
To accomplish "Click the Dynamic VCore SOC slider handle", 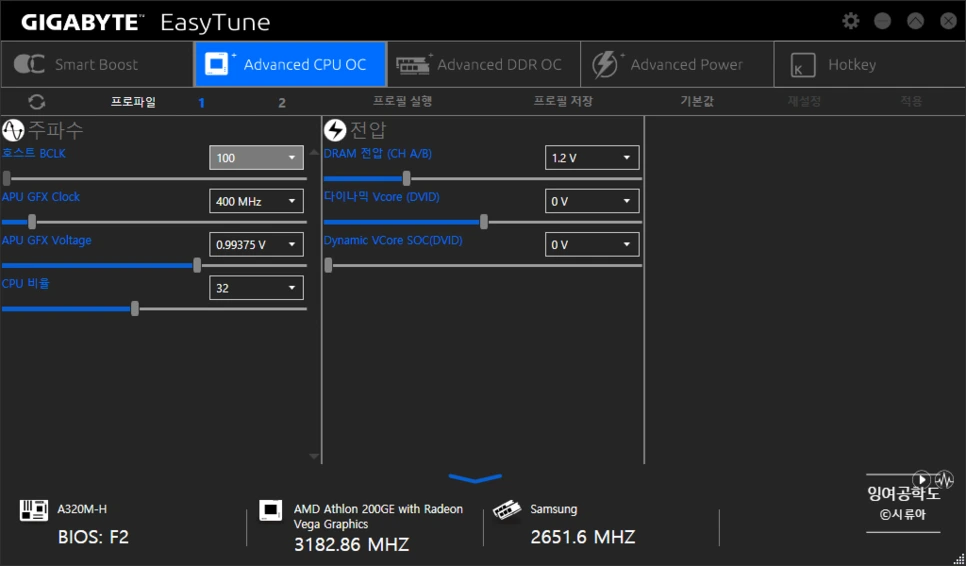I will tap(328, 265).
